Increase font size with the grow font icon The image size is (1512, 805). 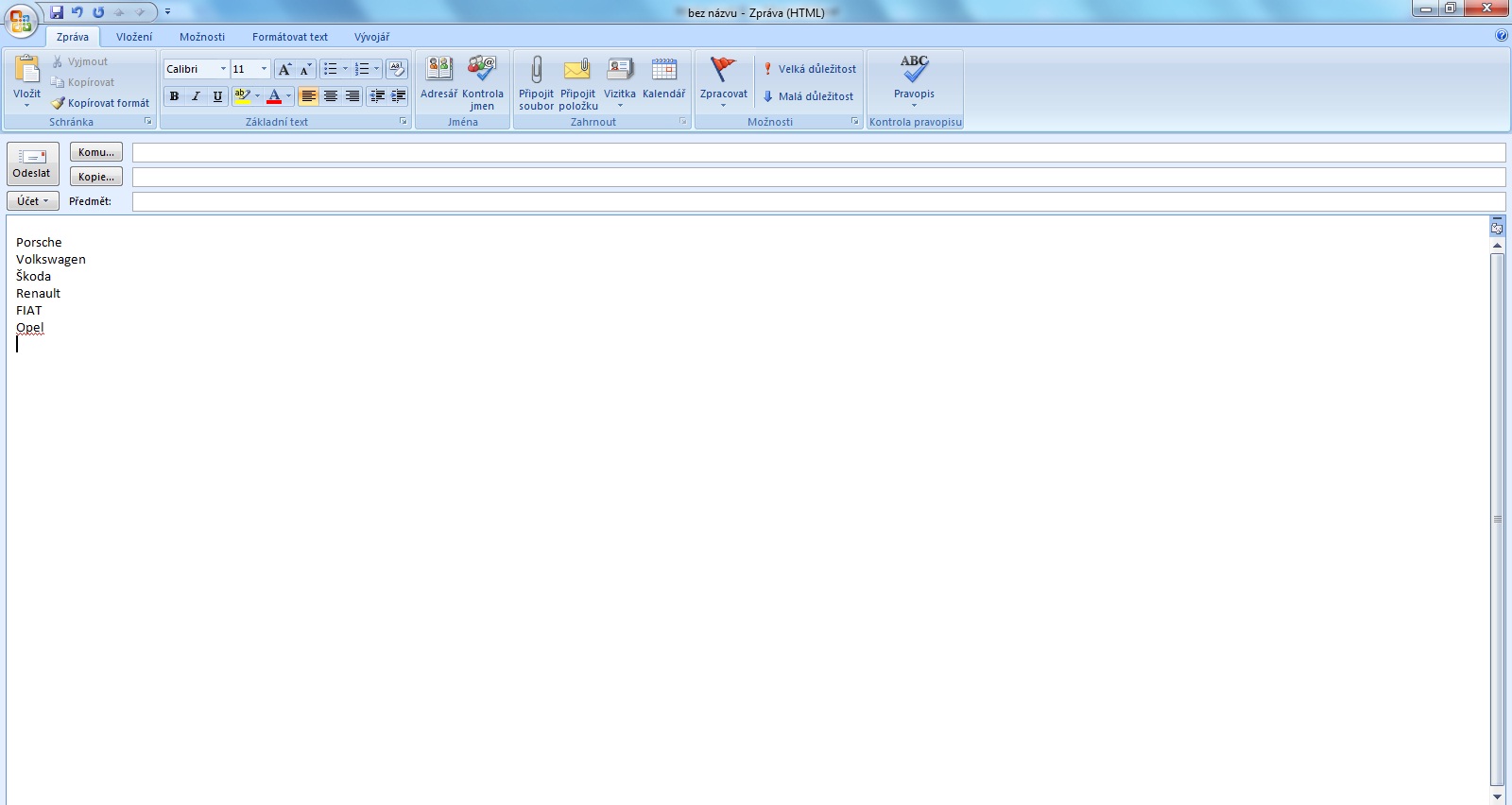pos(284,69)
